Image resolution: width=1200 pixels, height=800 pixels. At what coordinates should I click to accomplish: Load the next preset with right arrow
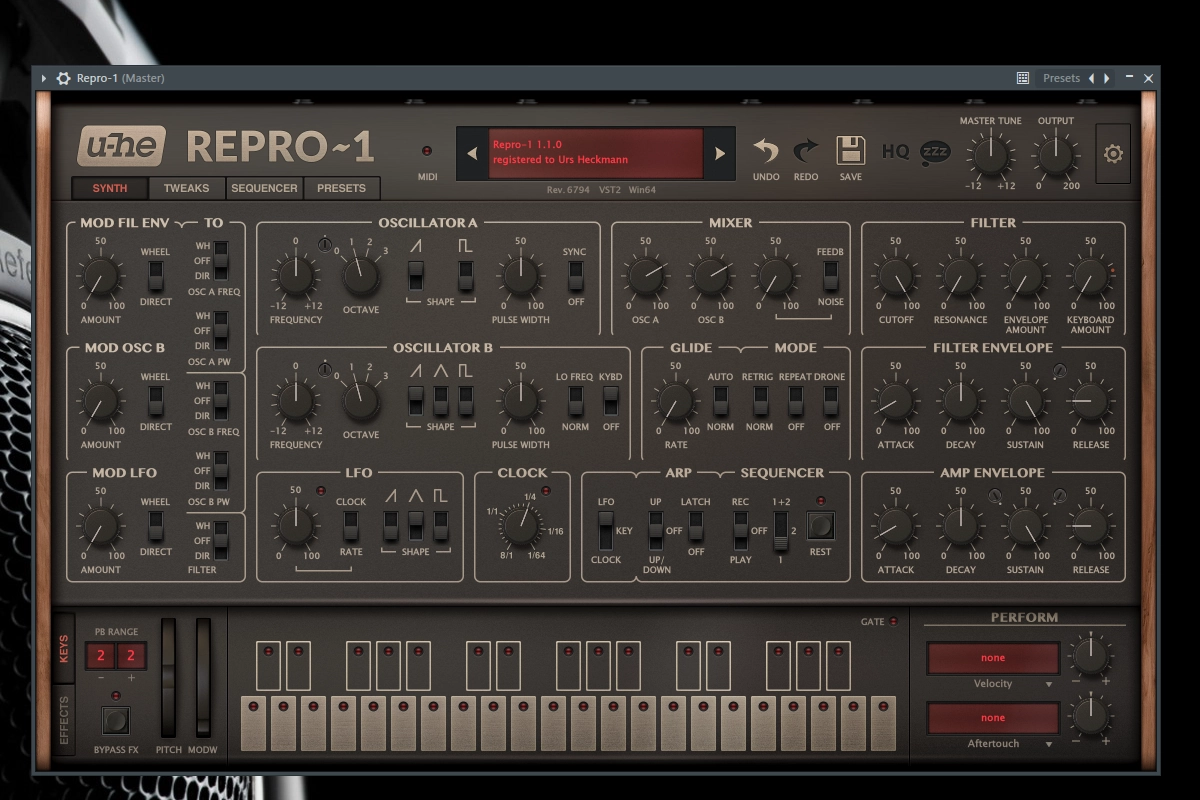pos(718,154)
